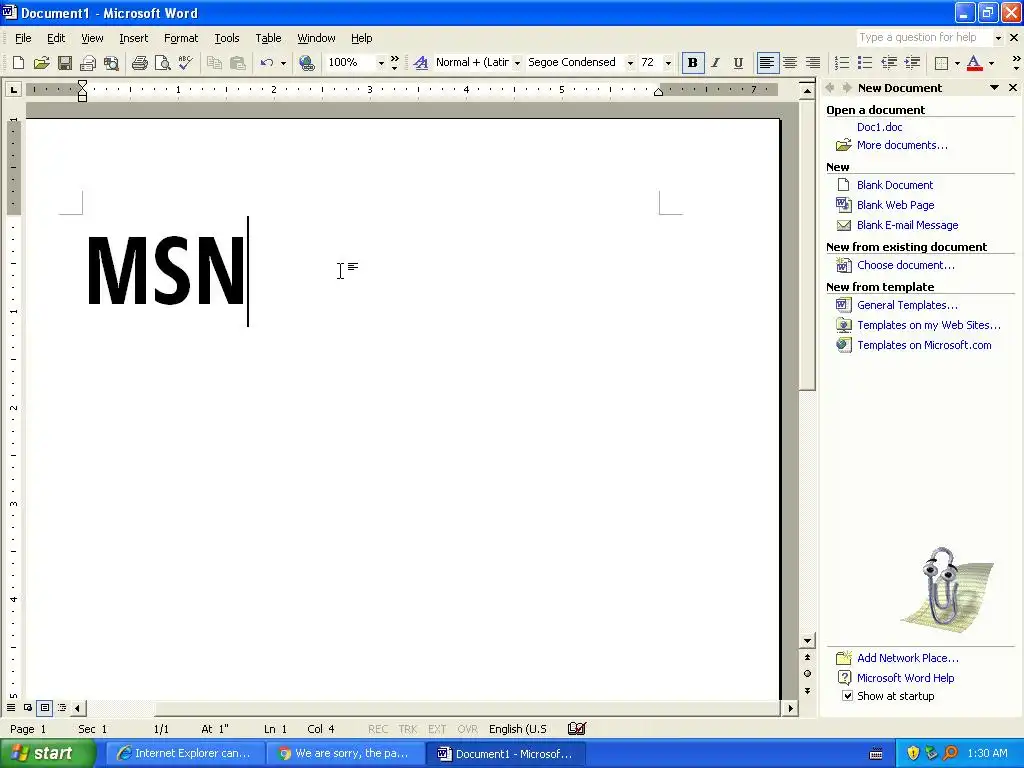This screenshot has height=768, width=1024.
Task: Click the Outside Border icon
Action: (x=941, y=63)
